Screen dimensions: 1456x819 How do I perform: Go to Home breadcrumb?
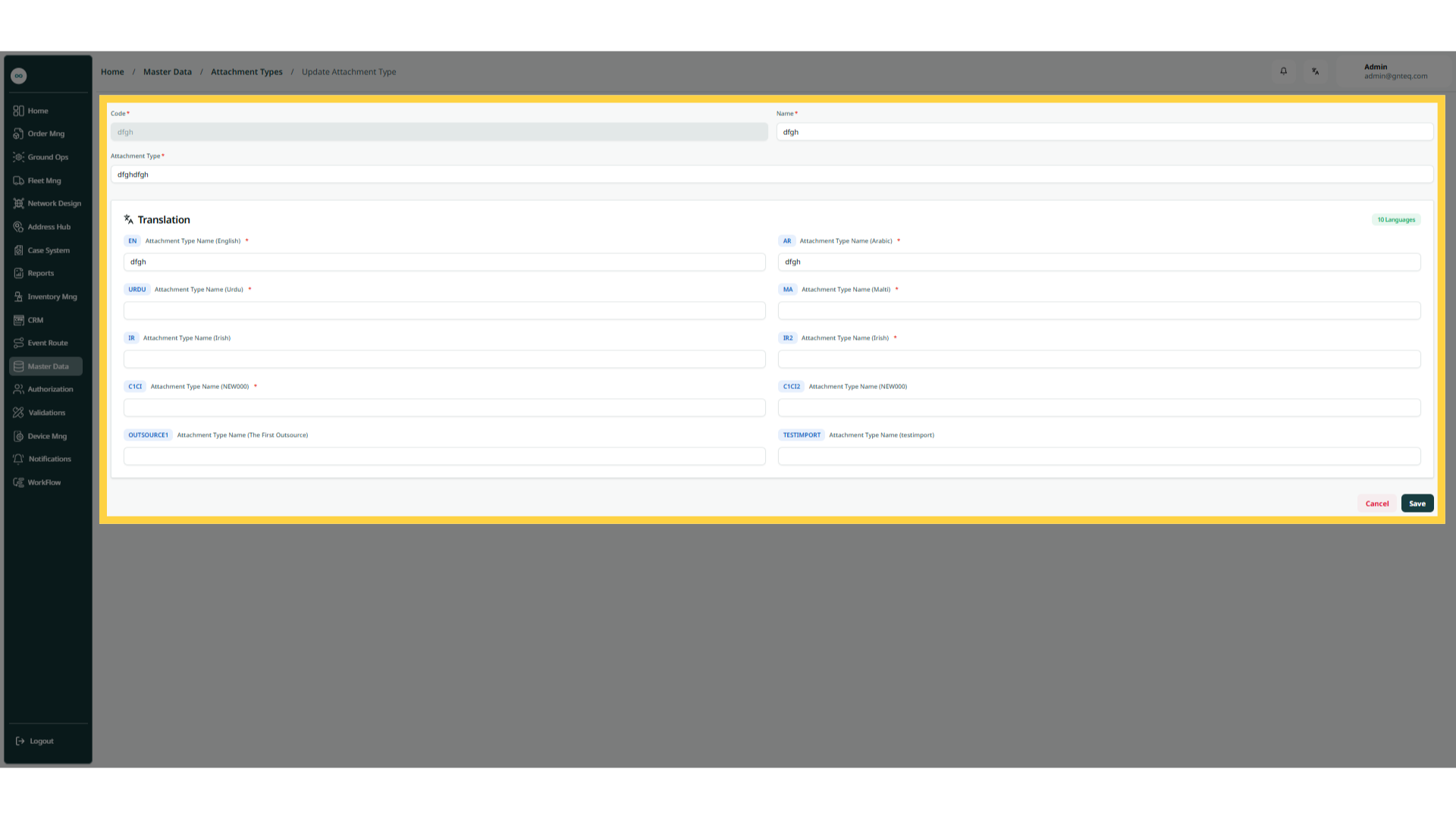tap(112, 72)
